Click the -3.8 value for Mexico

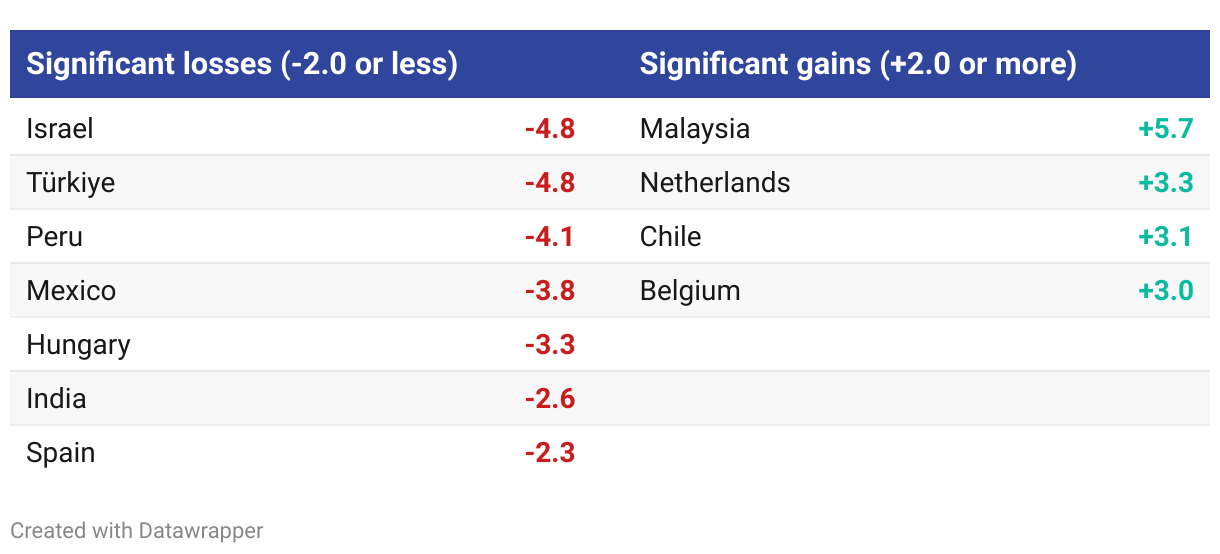point(550,290)
